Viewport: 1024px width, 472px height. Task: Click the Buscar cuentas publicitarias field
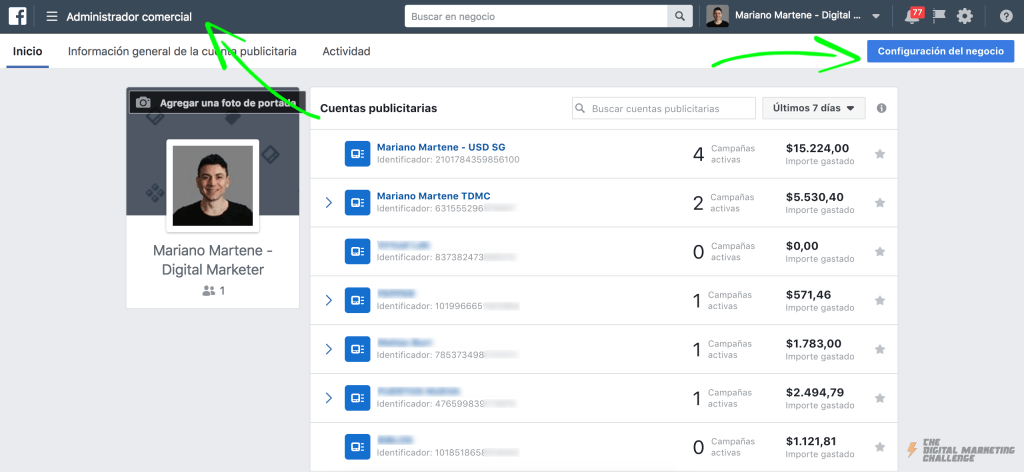(664, 108)
